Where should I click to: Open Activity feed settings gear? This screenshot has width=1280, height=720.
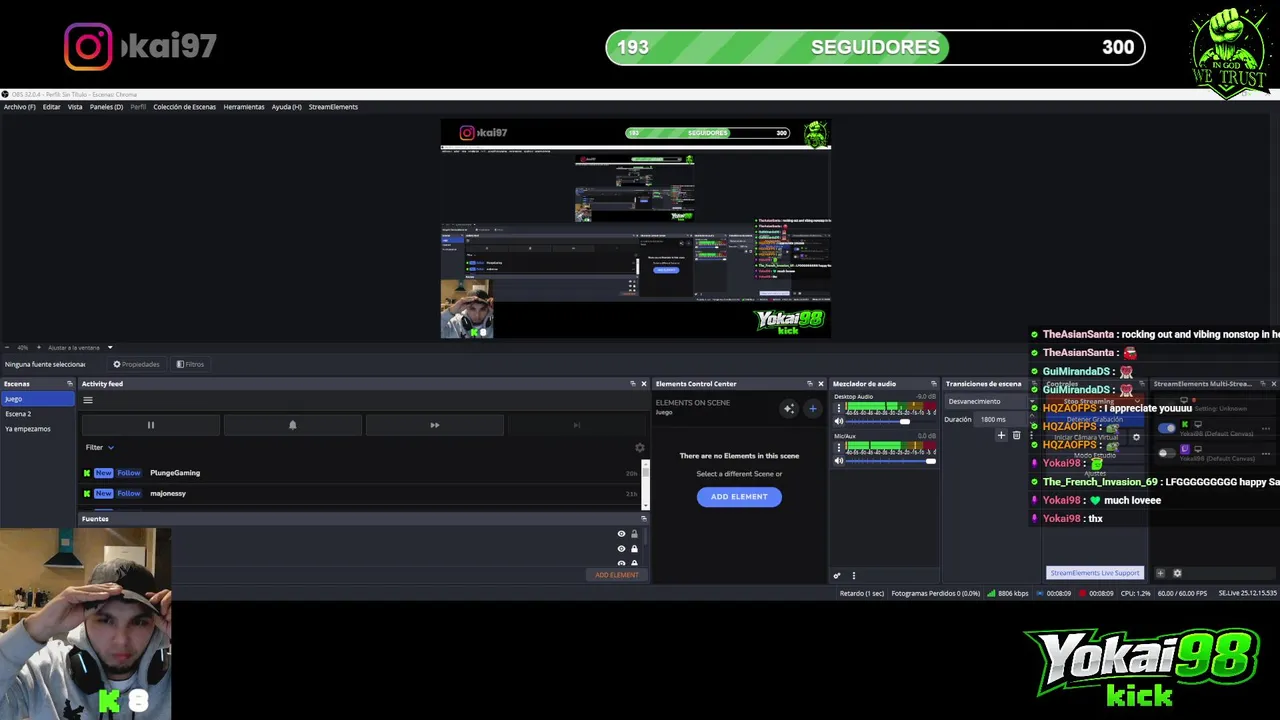[x=640, y=448]
